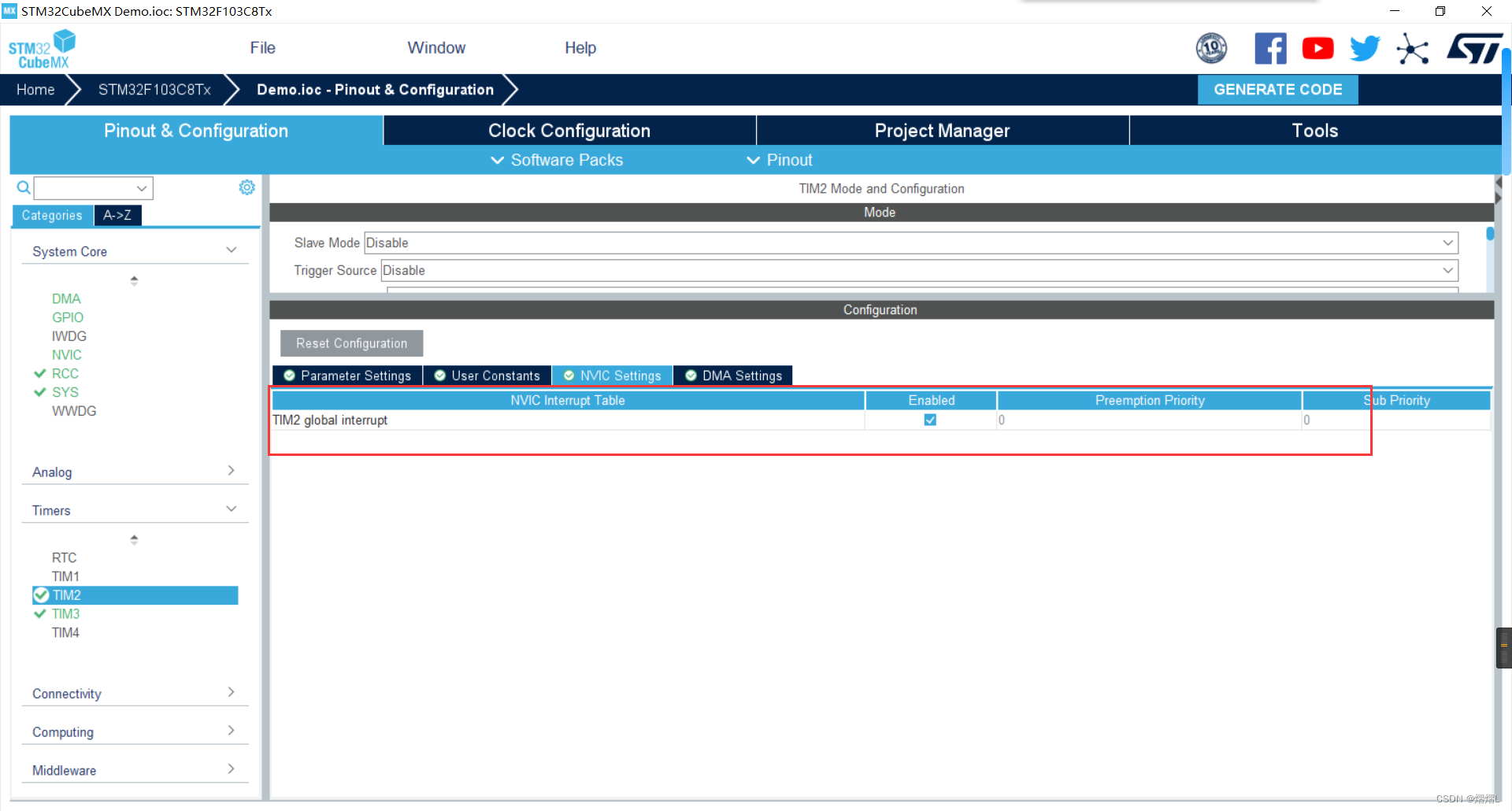Open the Trigger Source dropdown
The width and height of the screenshot is (1512, 811).
tap(920, 270)
